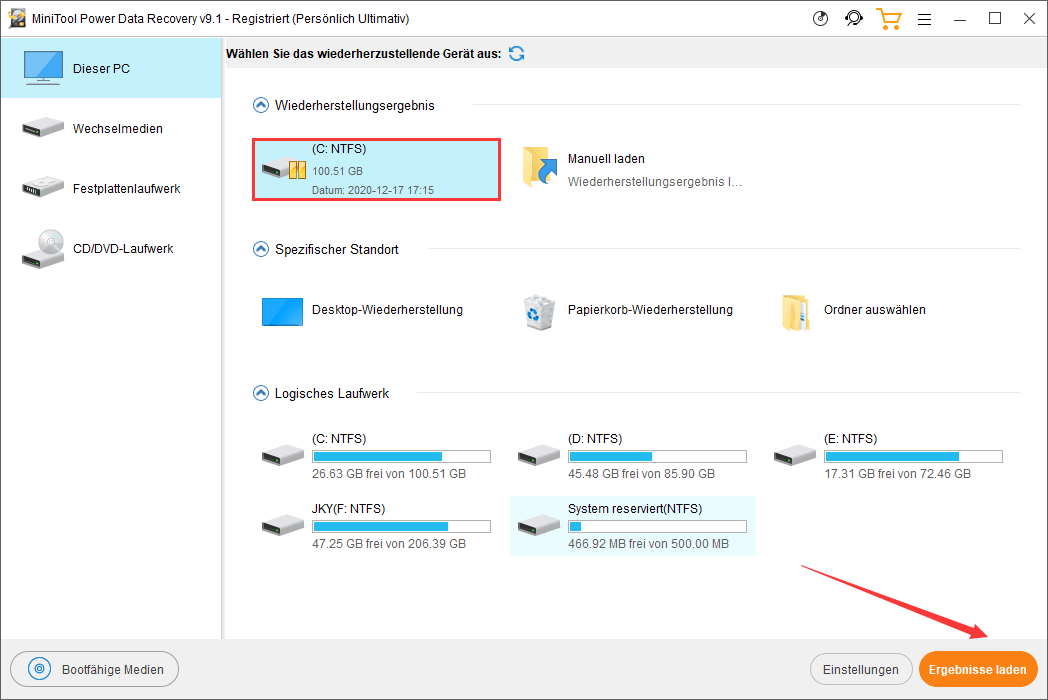Select Wechselmedien in the sidebar

(x=111, y=128)
